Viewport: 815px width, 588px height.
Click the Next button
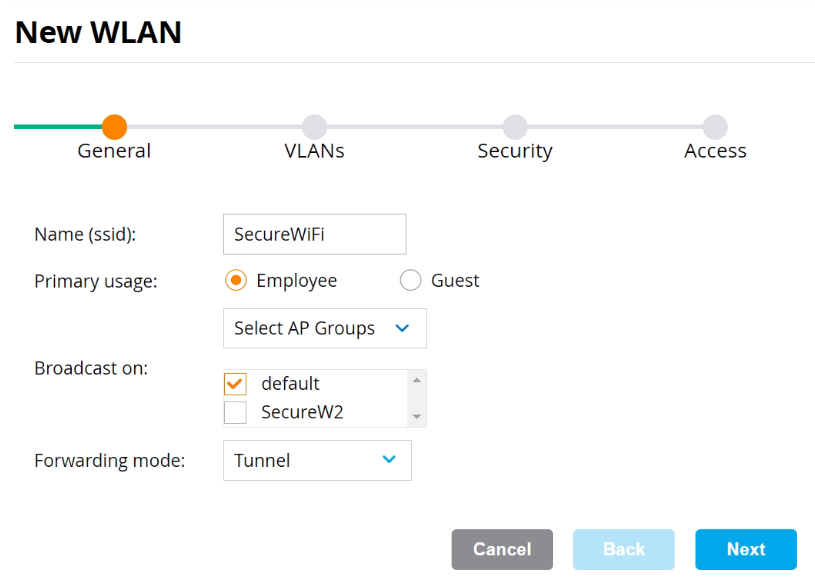point(746,549)
